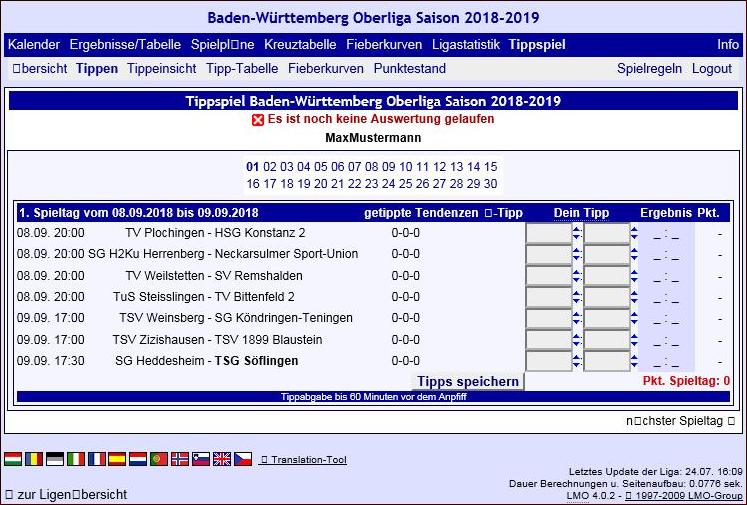Choose the French flag translation icon
Viewport: 747px width, 505px height.
(96, 459)
